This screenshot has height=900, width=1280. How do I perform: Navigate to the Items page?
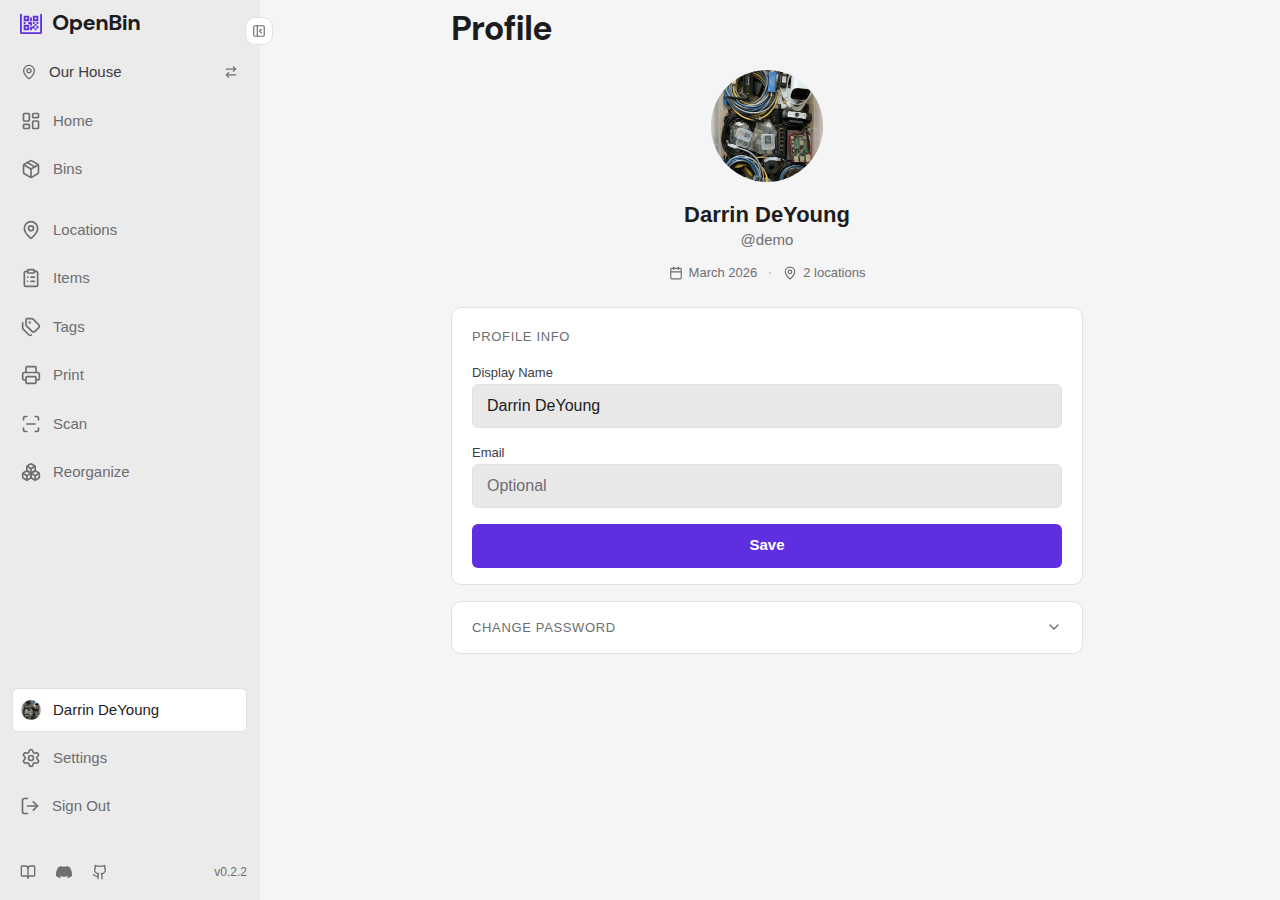(71, 278)
